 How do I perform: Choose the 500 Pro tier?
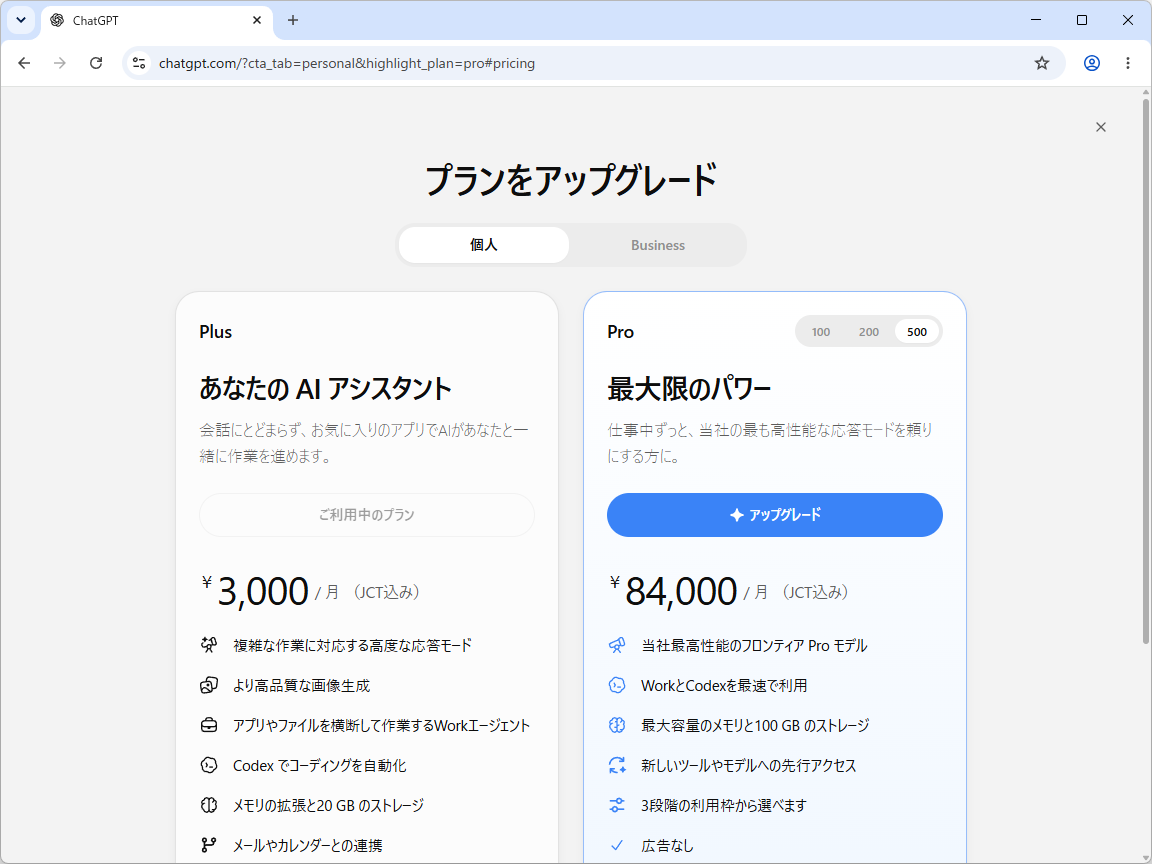tap(917, 332)
